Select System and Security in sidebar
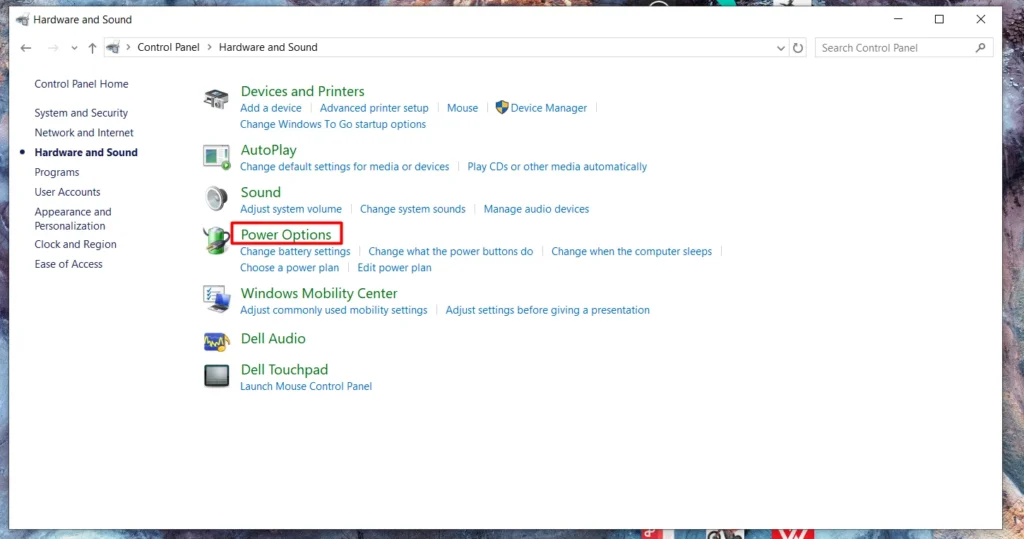The width and height of the screenshot is (1024, 539). 81,113
